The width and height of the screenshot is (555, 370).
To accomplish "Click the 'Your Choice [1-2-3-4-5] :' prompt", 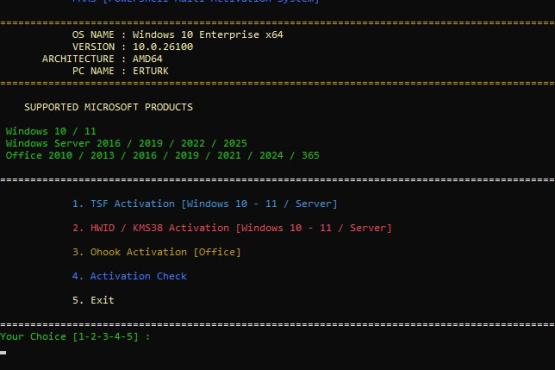I will 75,337.
